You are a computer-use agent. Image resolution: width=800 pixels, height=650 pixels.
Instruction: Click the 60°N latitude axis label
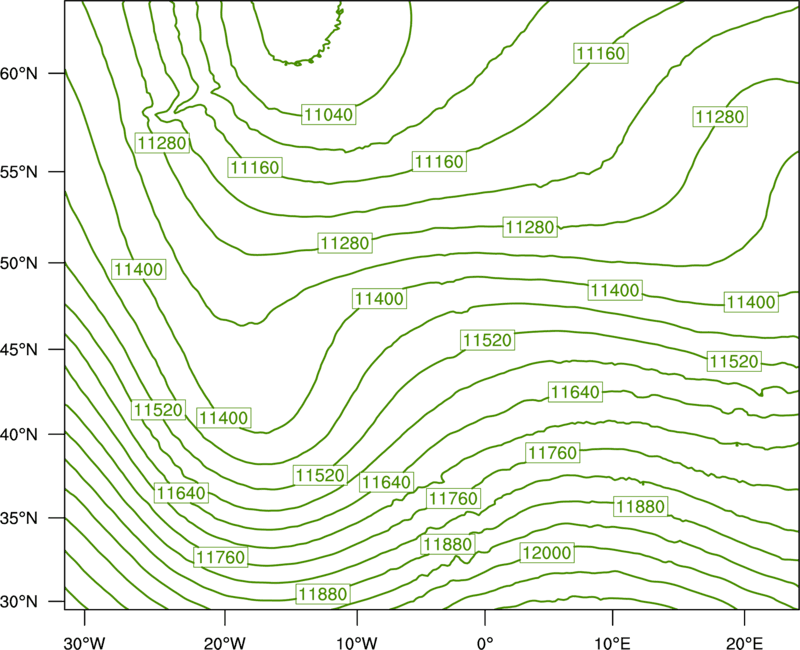click(19, 73)
